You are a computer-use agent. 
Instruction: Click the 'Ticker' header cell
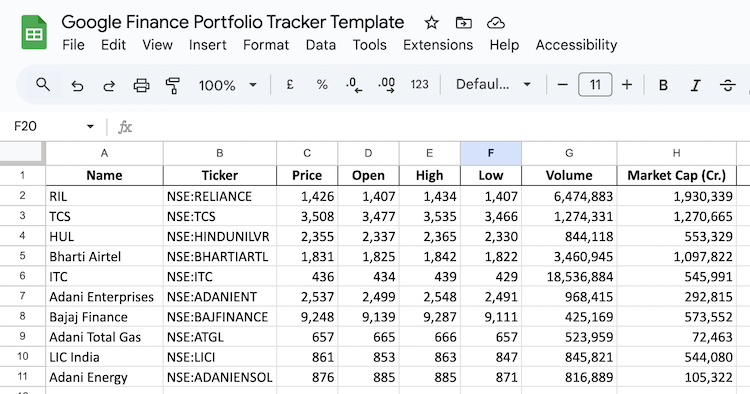(x=220, y=175)
